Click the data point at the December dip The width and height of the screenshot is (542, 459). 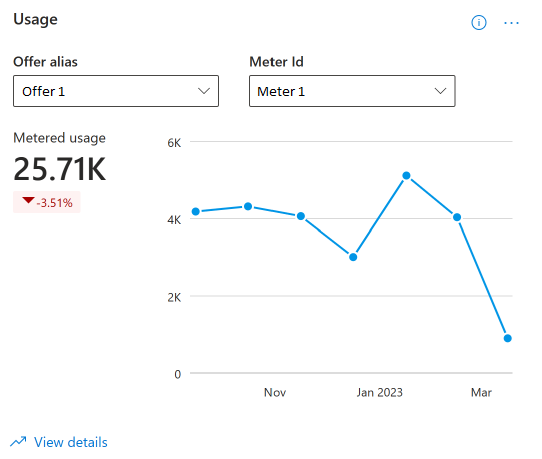click(353, 257)
